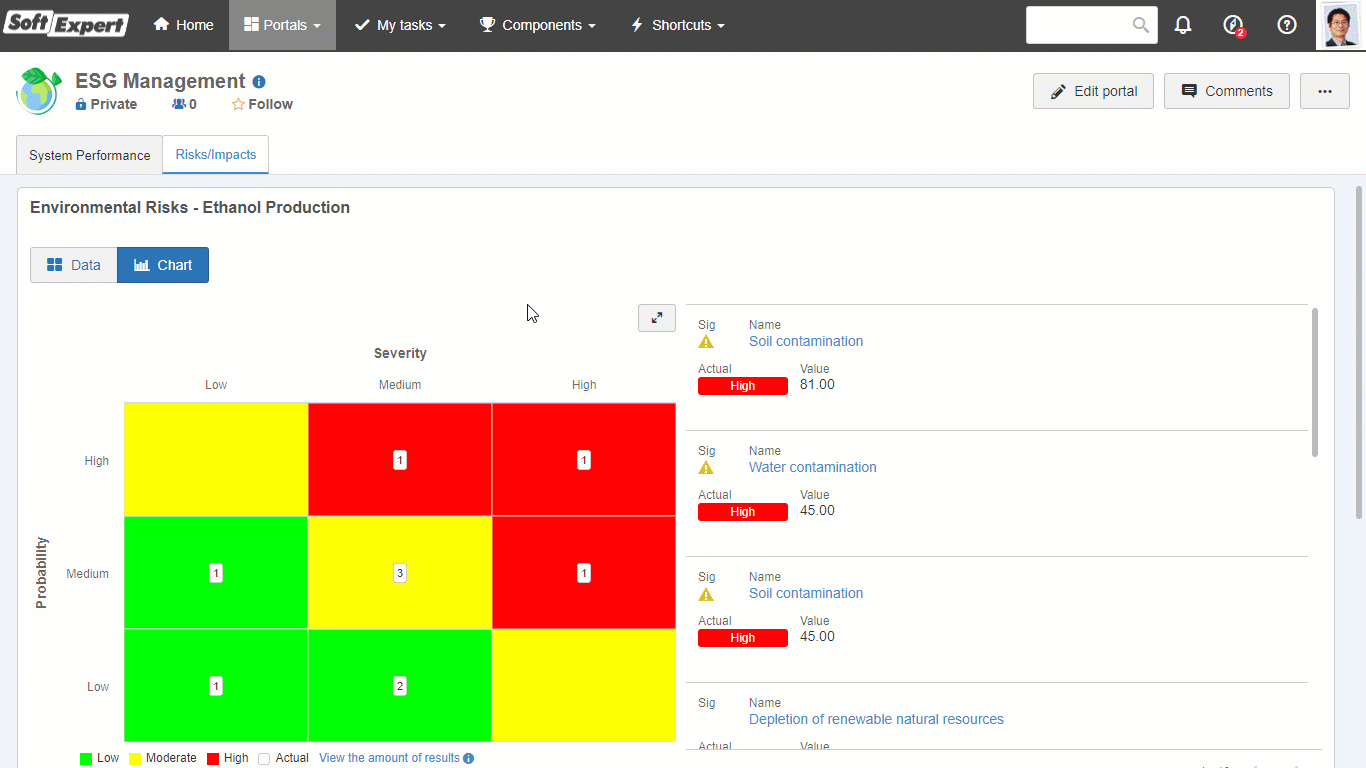Click the Private lock indicator

click(x=106, y=104)
